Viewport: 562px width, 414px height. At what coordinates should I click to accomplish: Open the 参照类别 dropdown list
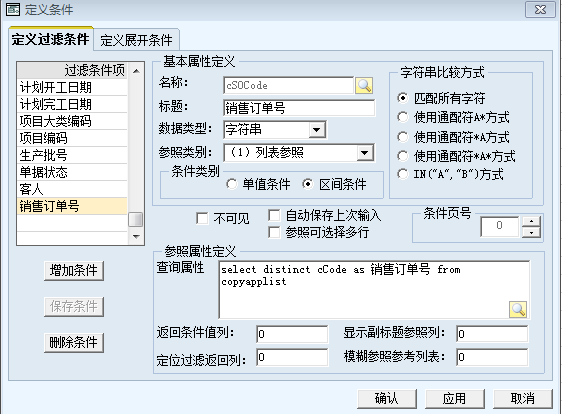[x=365, y=153]
